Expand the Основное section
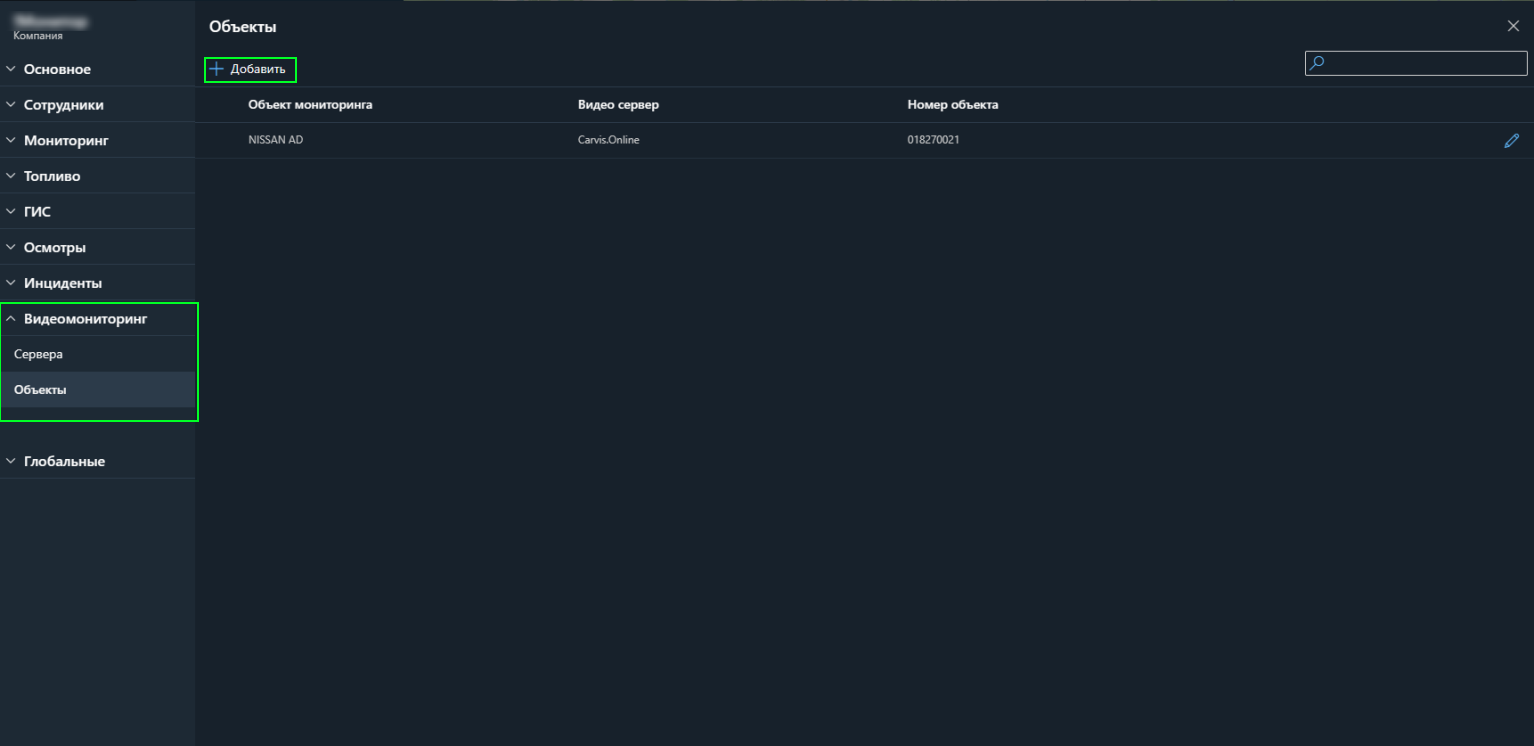Screen dimensions: 1534x746 tap(57, 69)
